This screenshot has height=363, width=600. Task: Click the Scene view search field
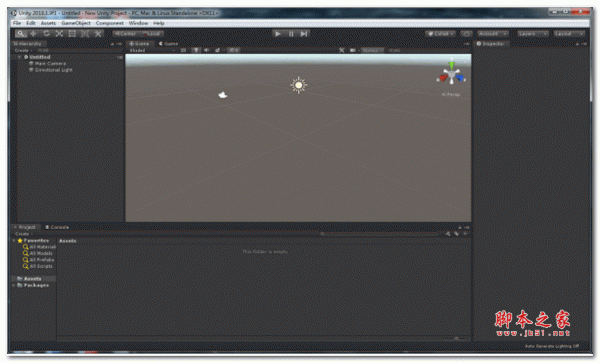(x=428, y=50)
